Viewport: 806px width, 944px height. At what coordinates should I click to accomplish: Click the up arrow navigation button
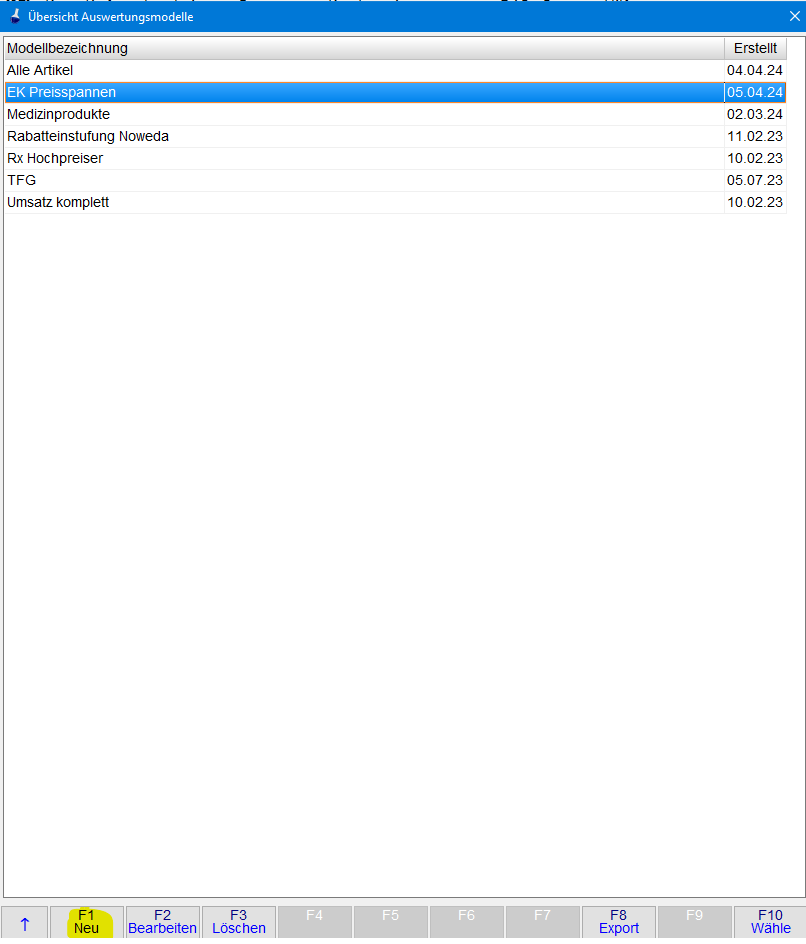pos(24,922)
